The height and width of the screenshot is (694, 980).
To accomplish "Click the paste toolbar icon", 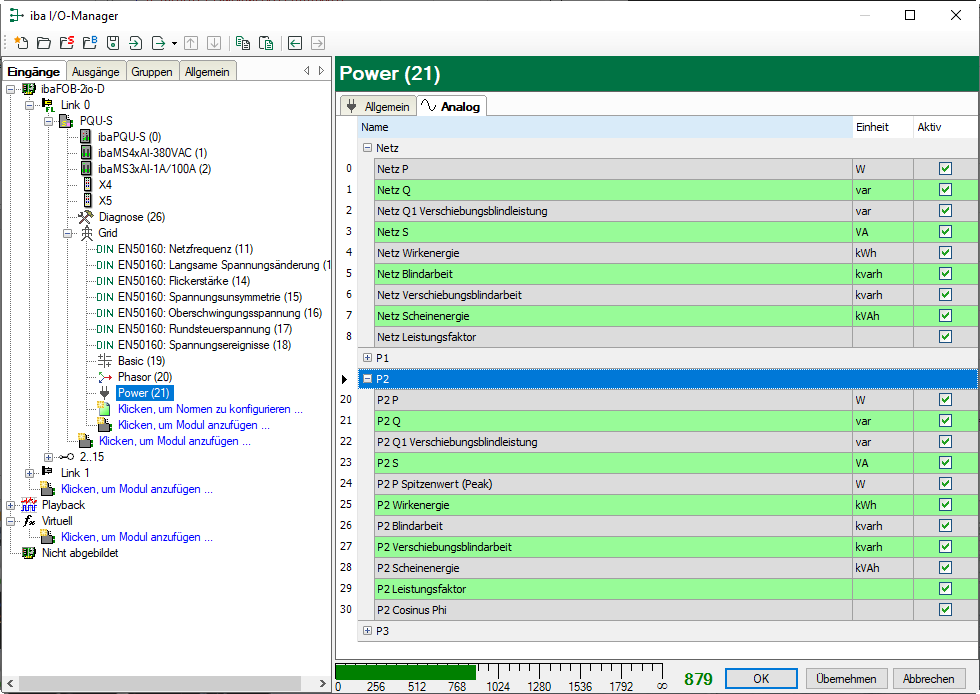I will coord(266,43).
